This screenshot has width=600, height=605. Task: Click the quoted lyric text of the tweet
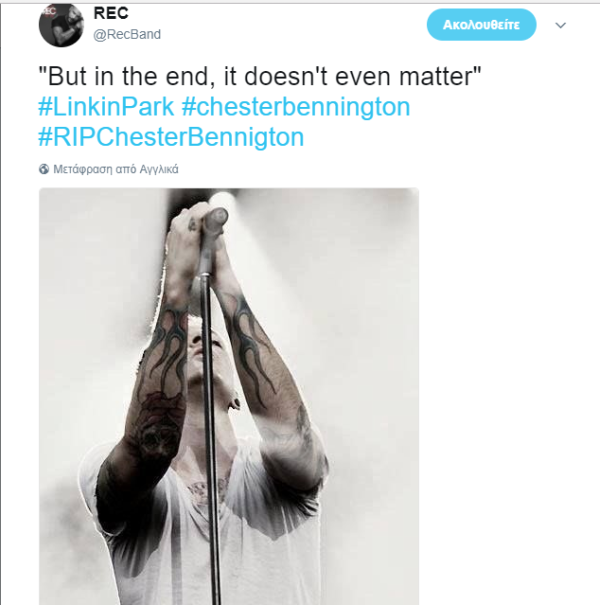click(x=260, y=76)
